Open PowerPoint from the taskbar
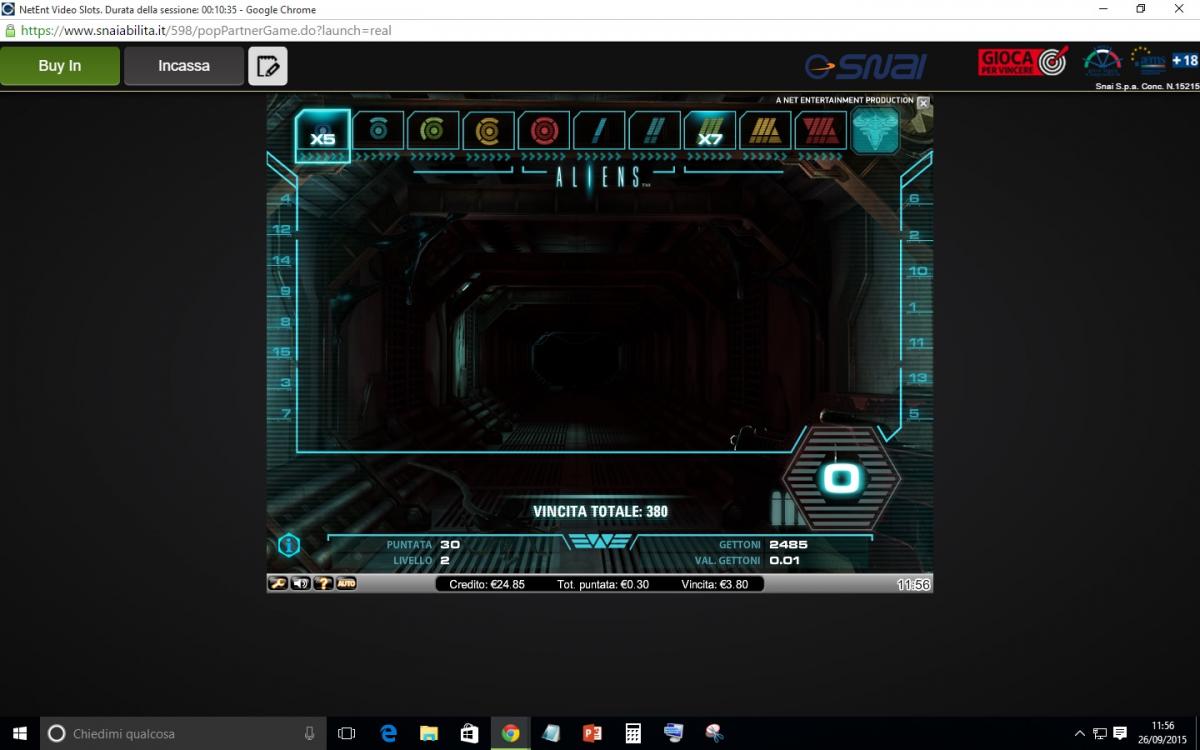1200x750 pixels. 592,733
